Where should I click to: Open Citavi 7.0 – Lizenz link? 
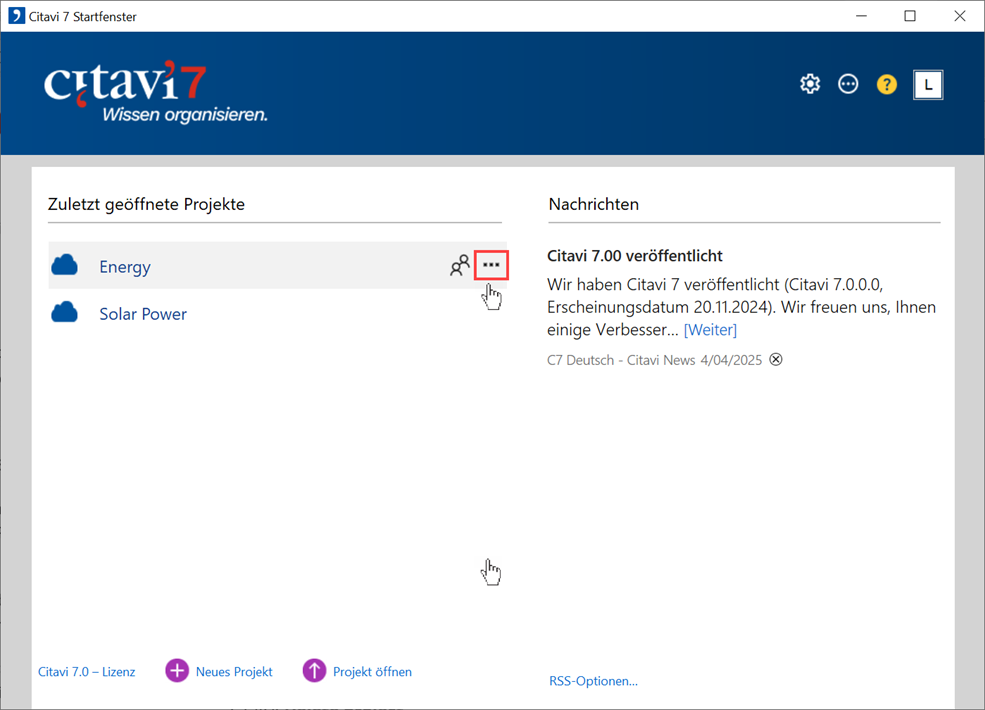(87, 672)
